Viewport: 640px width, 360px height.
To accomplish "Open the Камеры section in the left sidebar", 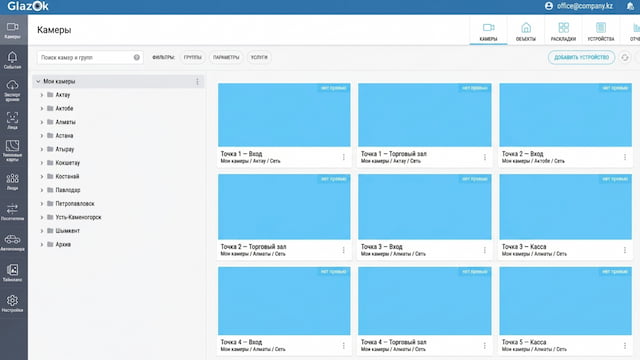I will (x=13, y=30).
